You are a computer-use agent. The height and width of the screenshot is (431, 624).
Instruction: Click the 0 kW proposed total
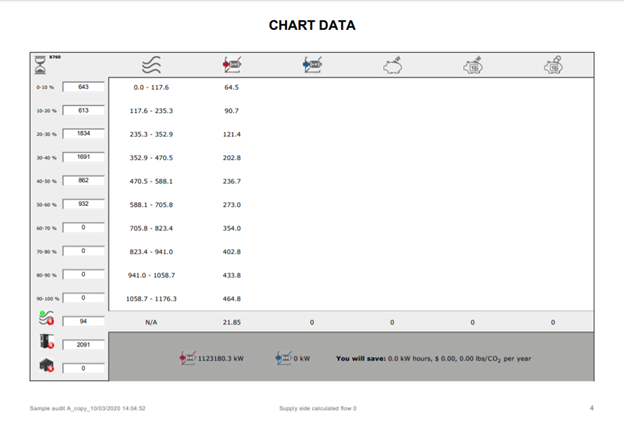pos(302,358)
